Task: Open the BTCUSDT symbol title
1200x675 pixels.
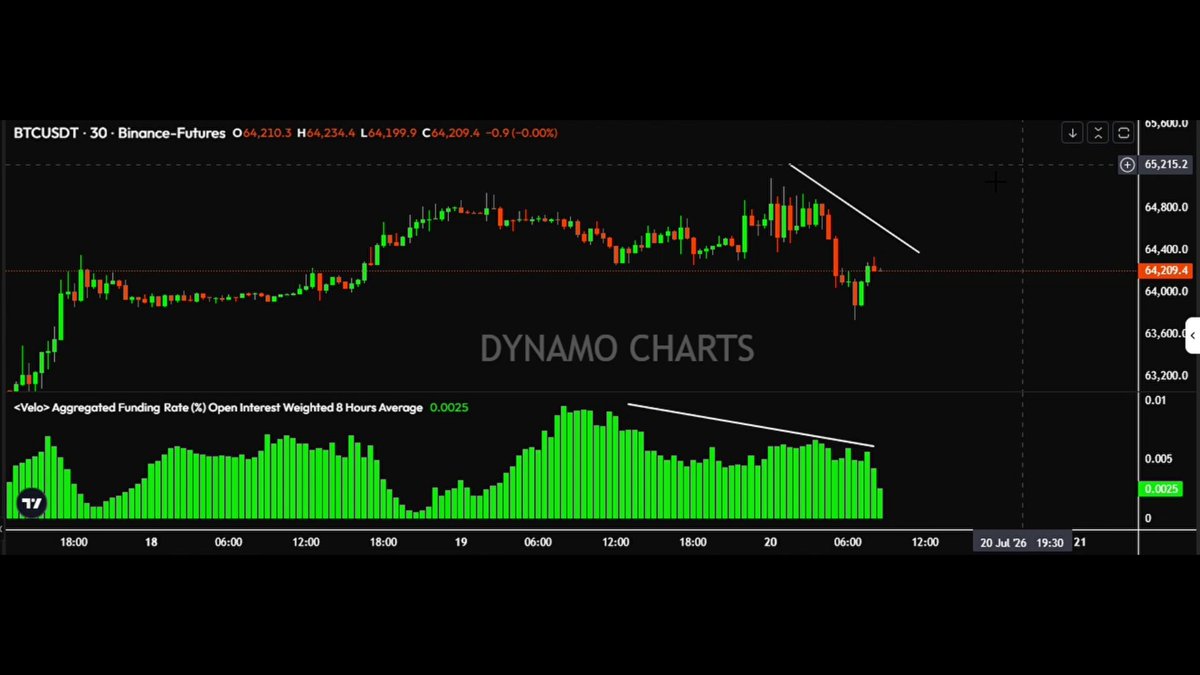Action: (x=46, y=133)
